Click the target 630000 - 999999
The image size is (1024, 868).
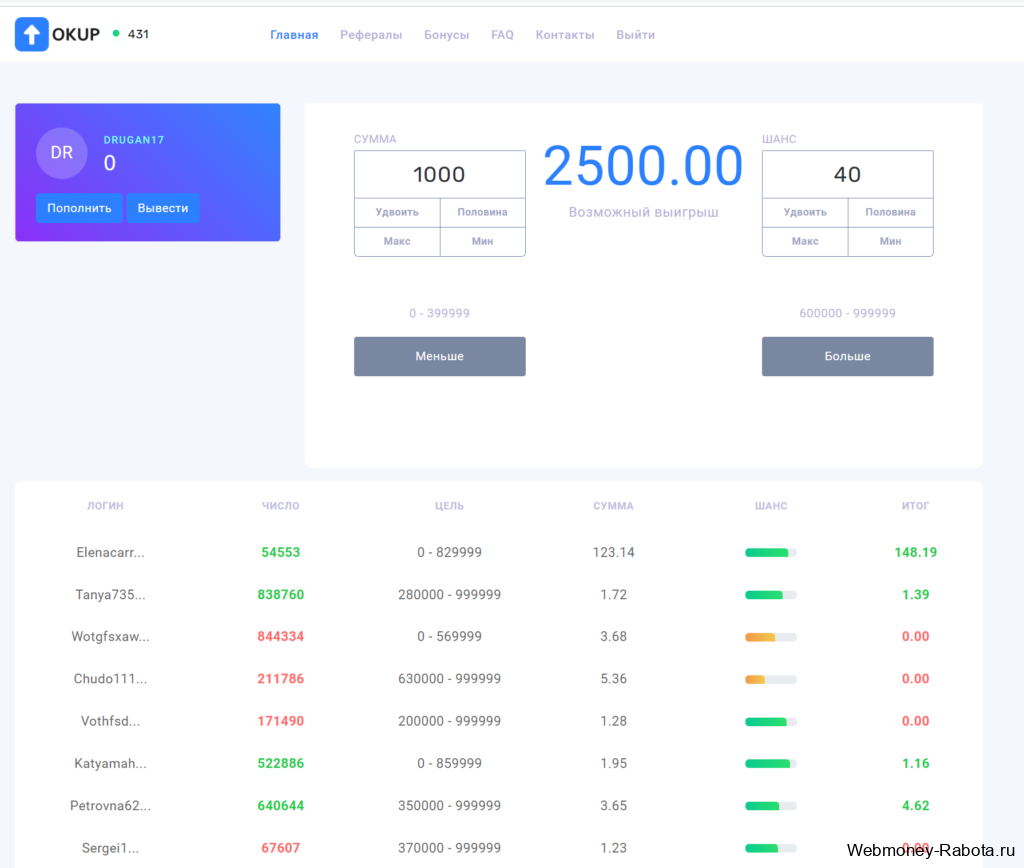point(449,679)
